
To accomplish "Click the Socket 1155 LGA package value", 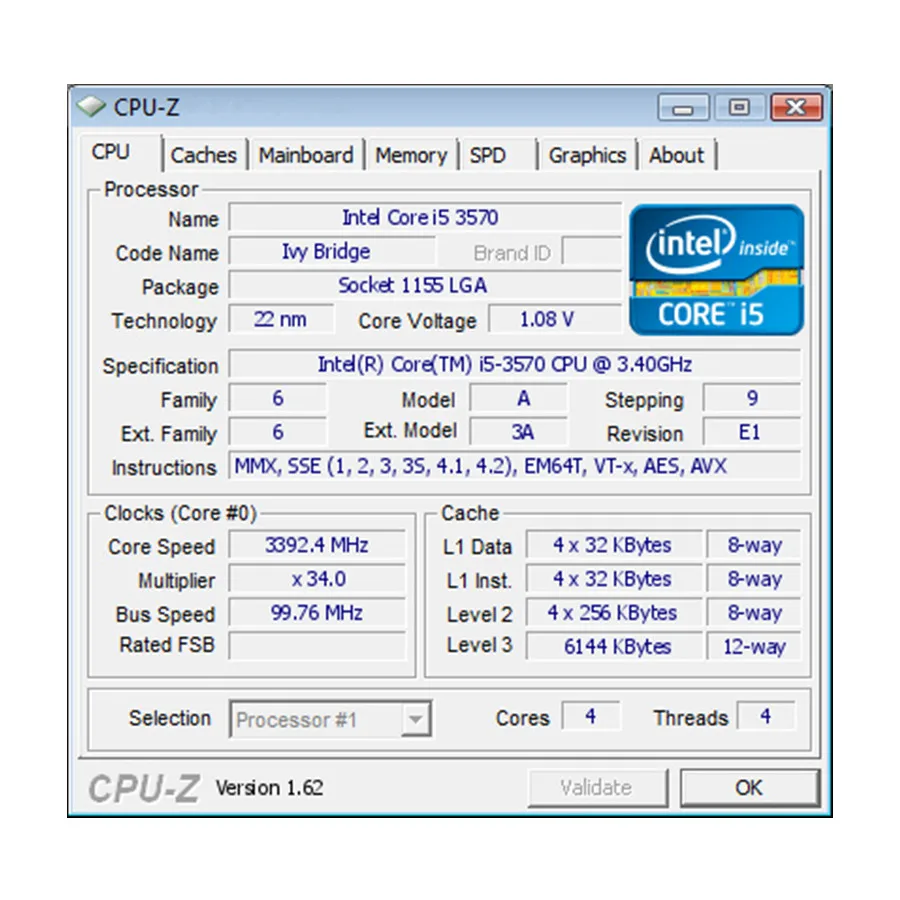I will 425,285.
